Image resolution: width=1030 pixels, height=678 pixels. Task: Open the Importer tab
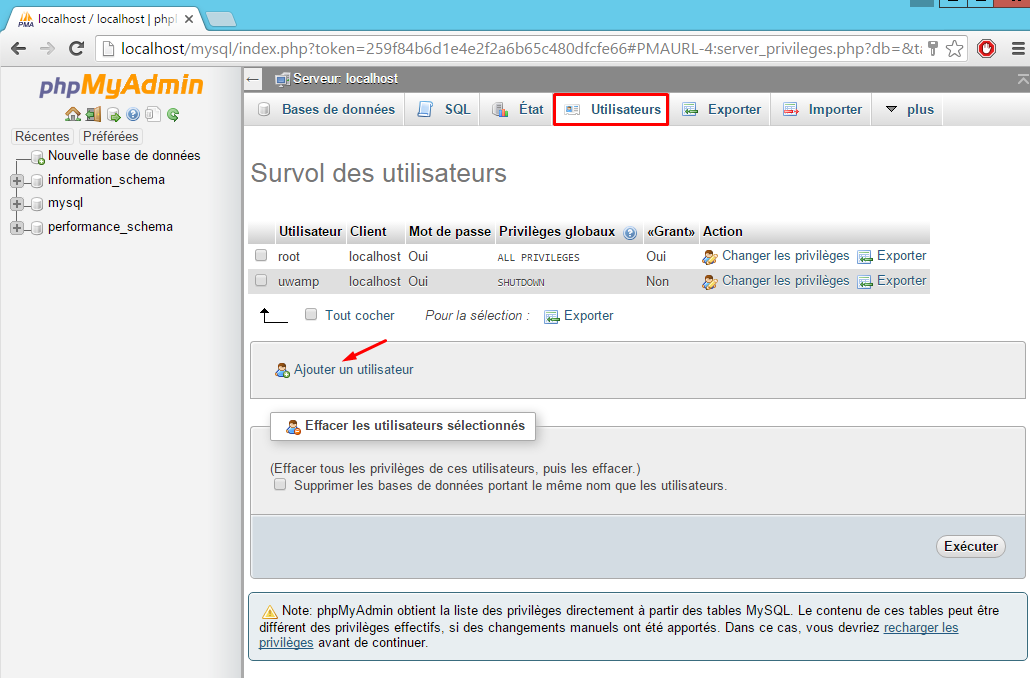[822, 110]
